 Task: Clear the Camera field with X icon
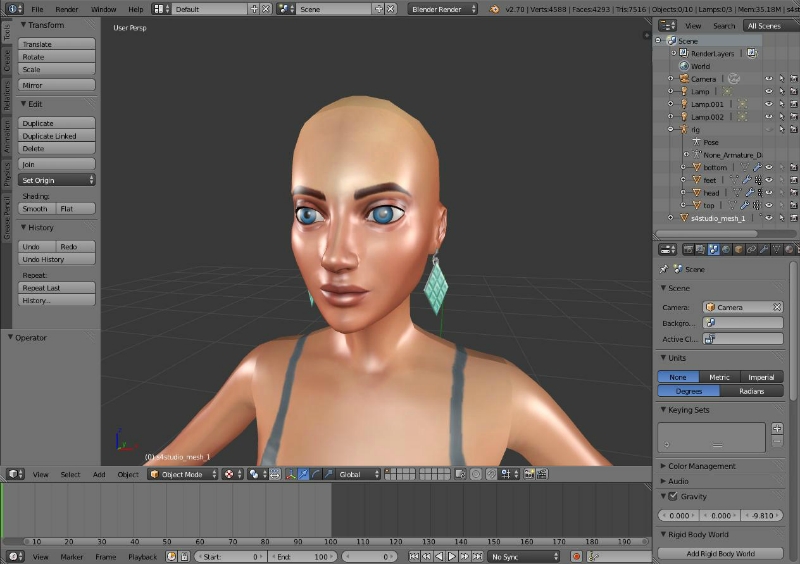(x=776, y=307)
